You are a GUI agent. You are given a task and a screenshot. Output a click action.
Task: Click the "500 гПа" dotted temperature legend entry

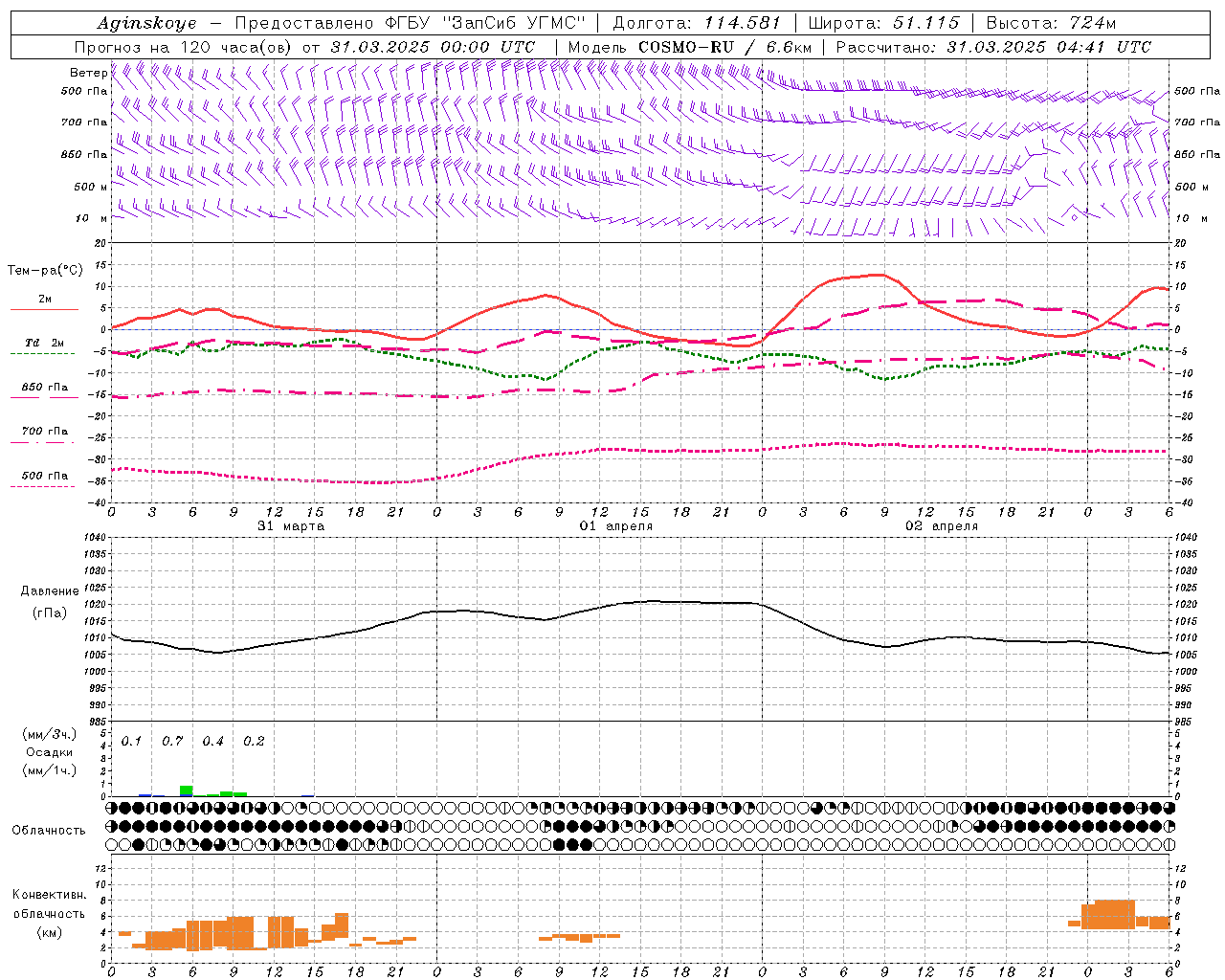[x=45, y=476]
